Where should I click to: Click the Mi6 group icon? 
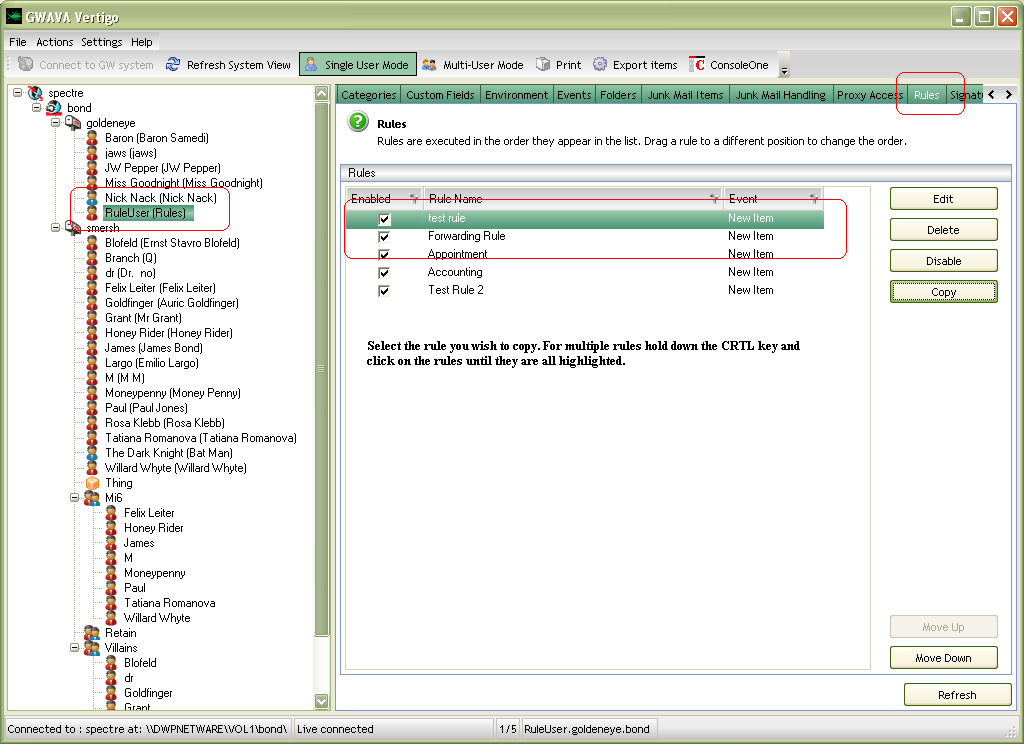coord(92,498)
